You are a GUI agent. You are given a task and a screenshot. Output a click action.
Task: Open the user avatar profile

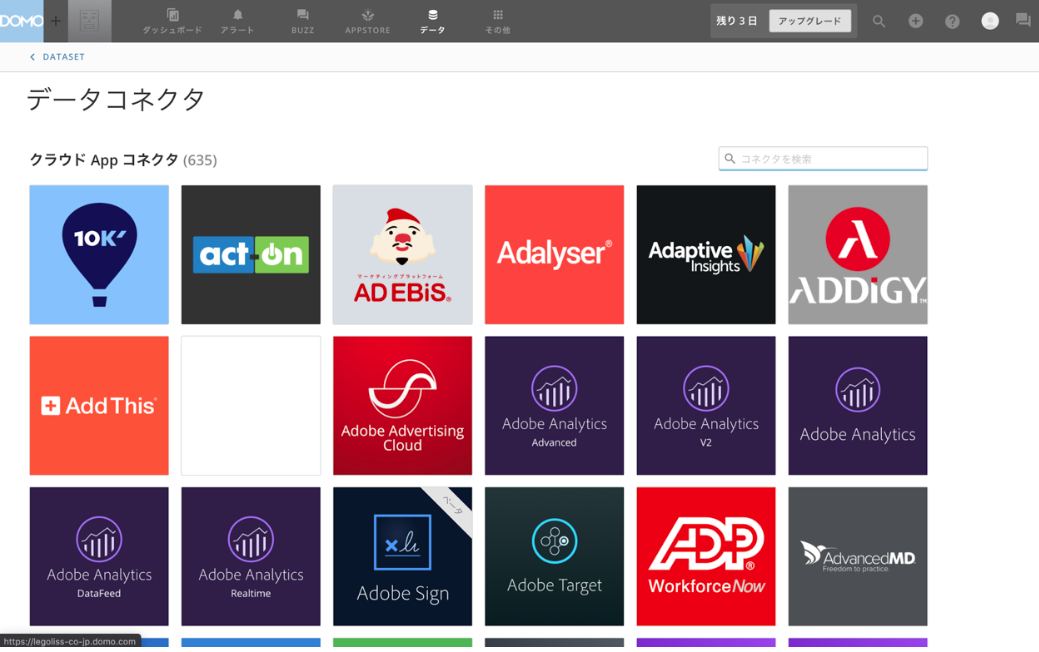click(990, 21)
